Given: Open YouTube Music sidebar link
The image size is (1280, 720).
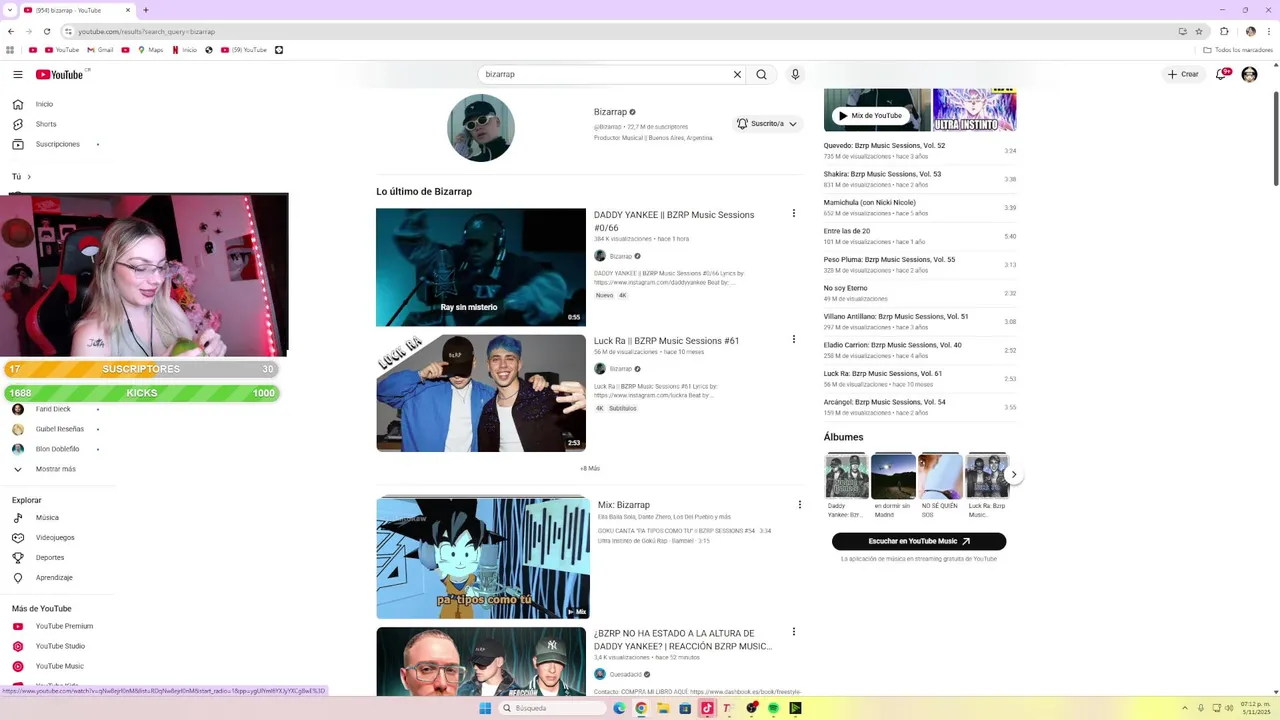Looking at the screenshot, I should 60,666.
